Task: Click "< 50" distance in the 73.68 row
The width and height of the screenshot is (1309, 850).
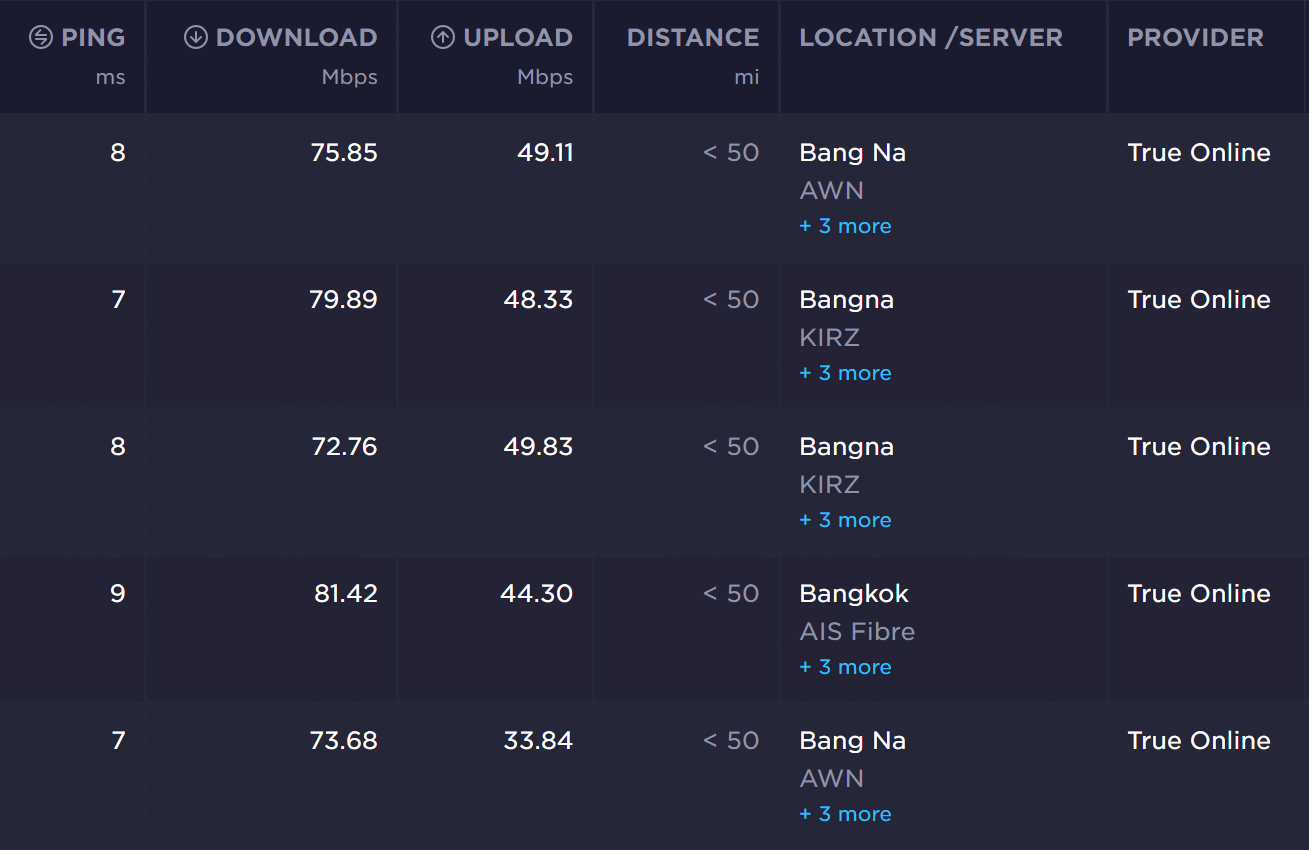Action: click(x=731, y=741)
